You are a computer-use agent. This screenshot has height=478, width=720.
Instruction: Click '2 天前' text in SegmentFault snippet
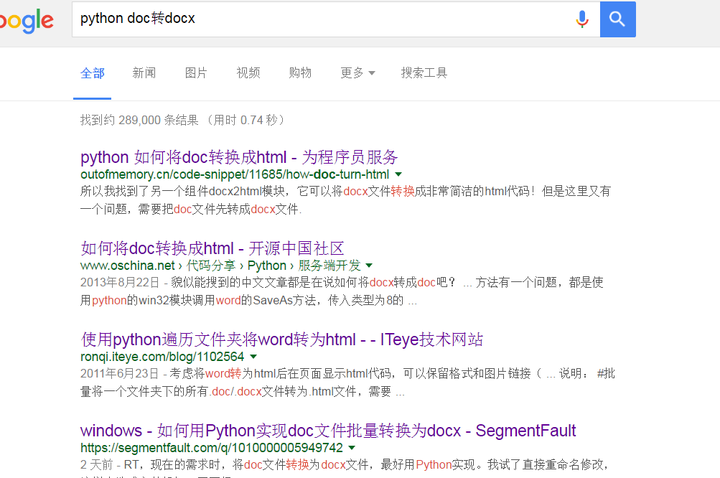pyautogui.click(x=96, y=465)
